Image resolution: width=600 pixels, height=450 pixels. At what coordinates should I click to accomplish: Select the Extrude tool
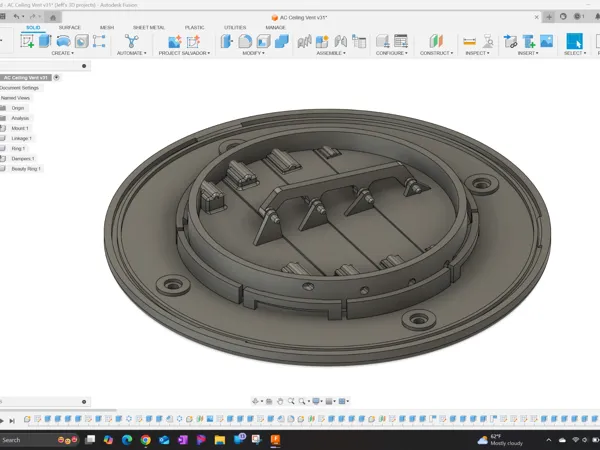pyautogui.click(x=45, y=41)
